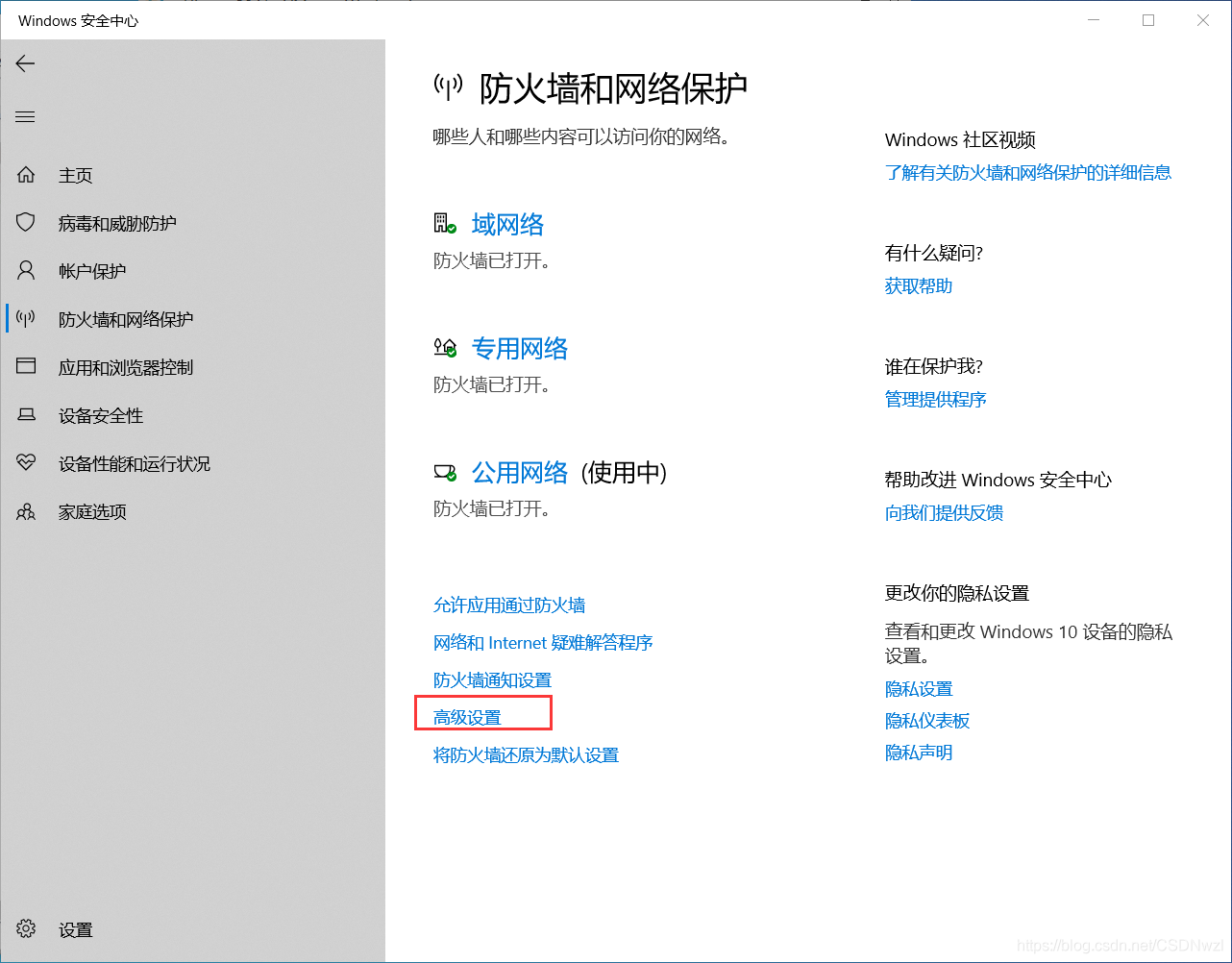Open 网络和 Internet 疑难解答程序

tap(543, 643)
